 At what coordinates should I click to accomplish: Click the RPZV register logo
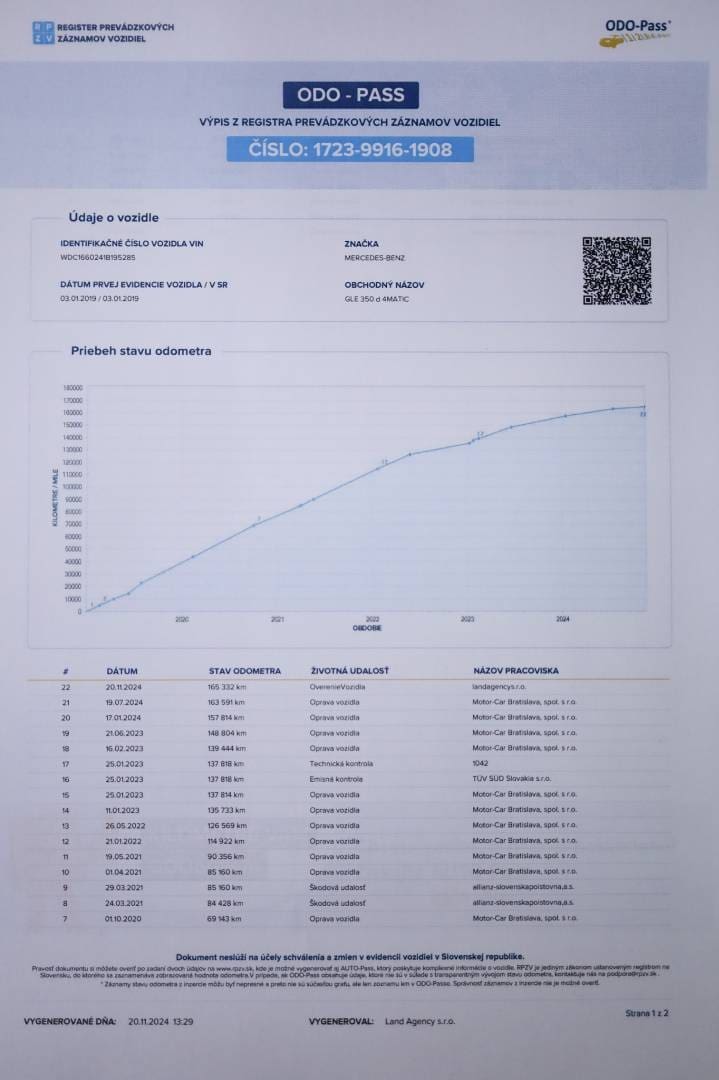[x=103, y=32]
